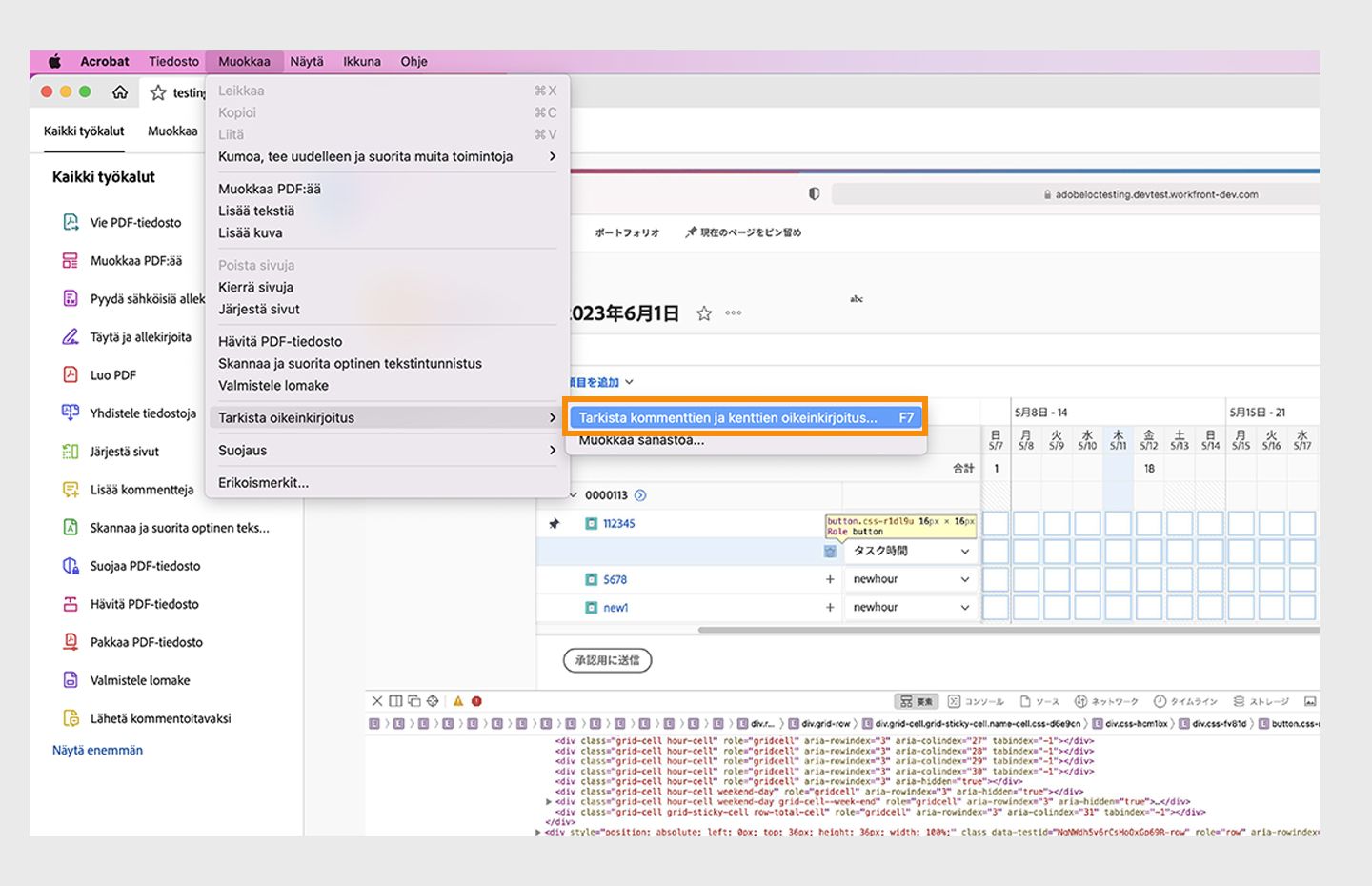Click the Hävitä PDF-tiedosto icon in sidebar

point(71,603)
